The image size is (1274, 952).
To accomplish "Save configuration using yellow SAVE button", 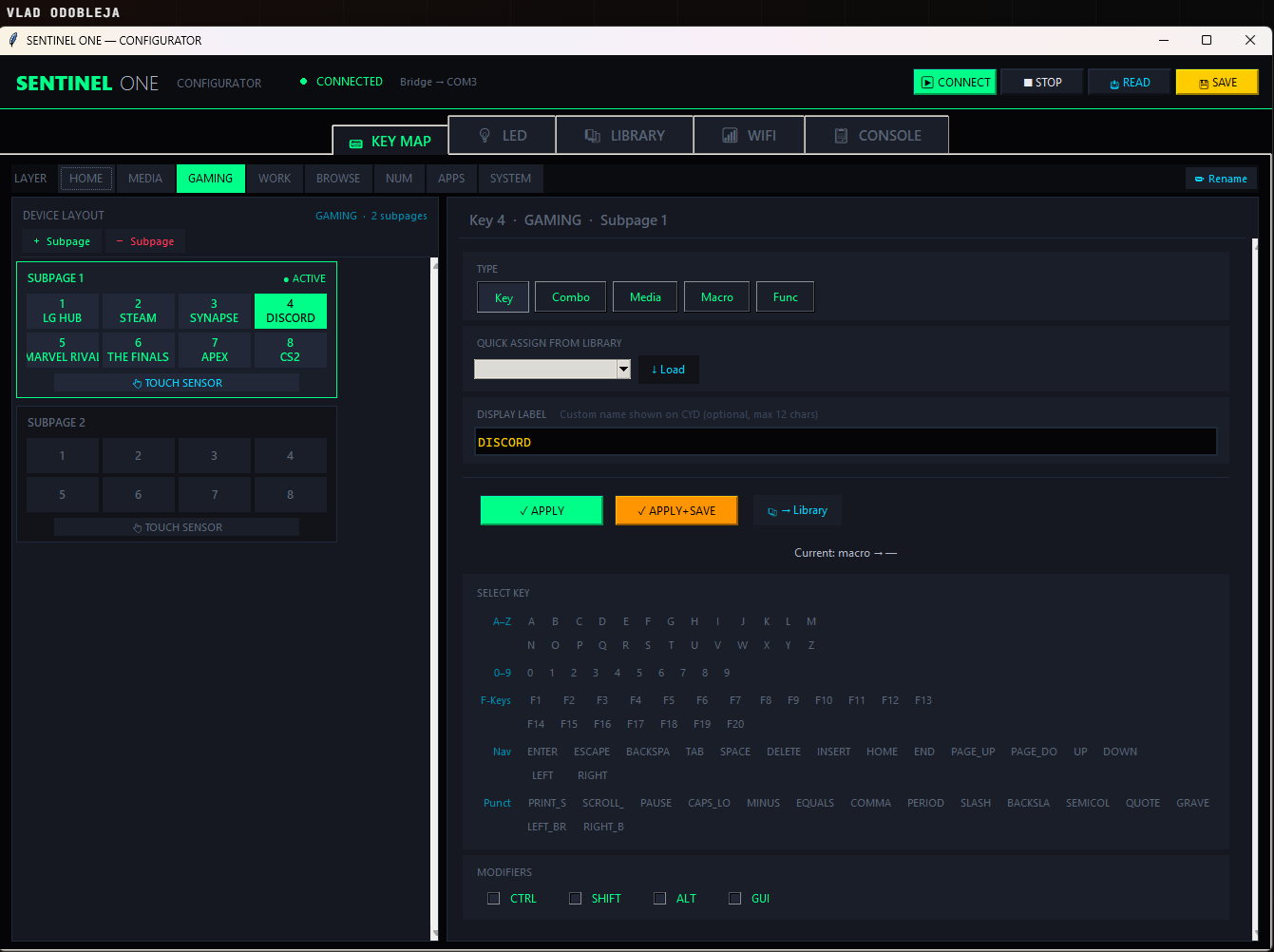I will pos(1217,83).
